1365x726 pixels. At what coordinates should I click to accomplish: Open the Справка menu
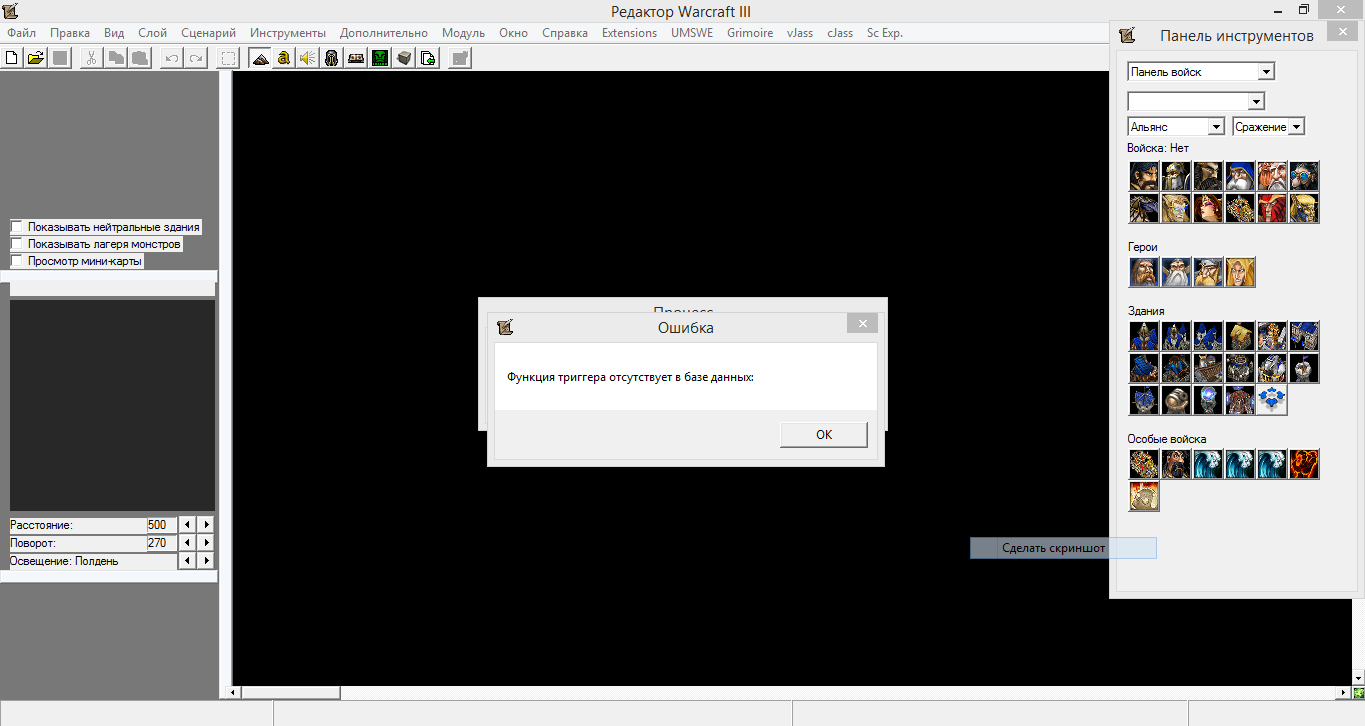565,33
